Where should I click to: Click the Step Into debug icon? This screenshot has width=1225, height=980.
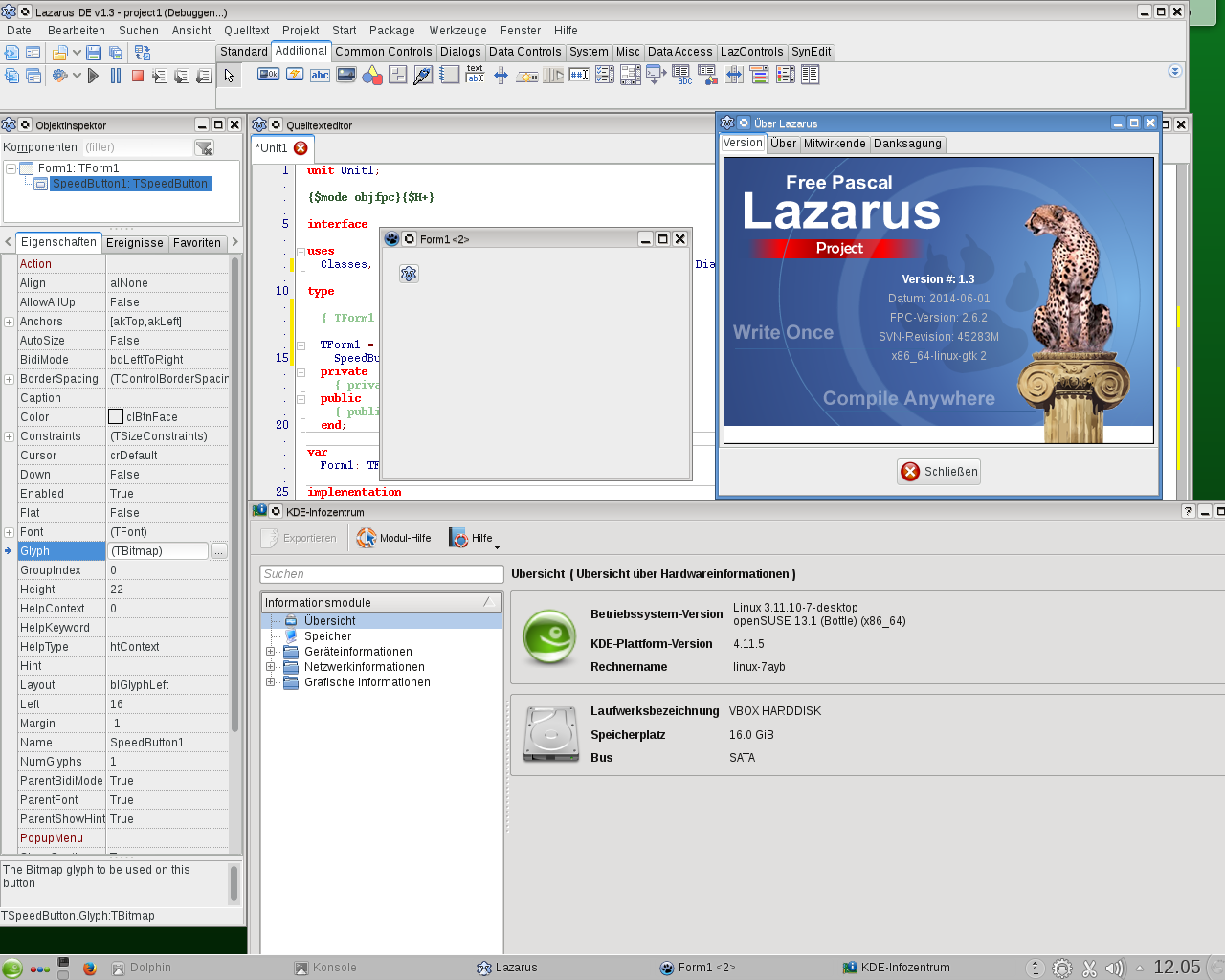[x=160, y=76]
